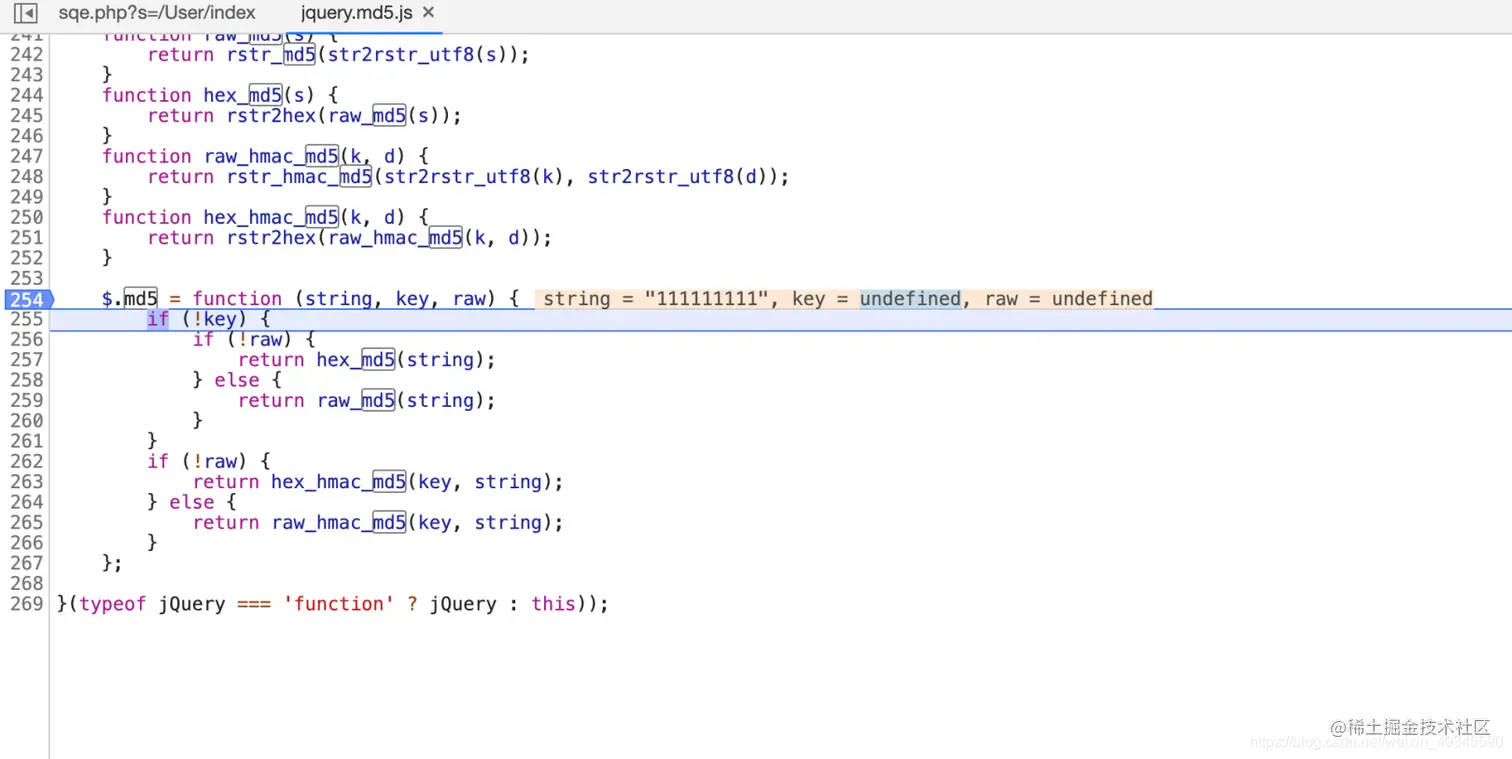This screenshot has height=759, width=1512.
Task: Close the jquery.md5.js tab
Action: pyautogui.click(x=429, y=13)
